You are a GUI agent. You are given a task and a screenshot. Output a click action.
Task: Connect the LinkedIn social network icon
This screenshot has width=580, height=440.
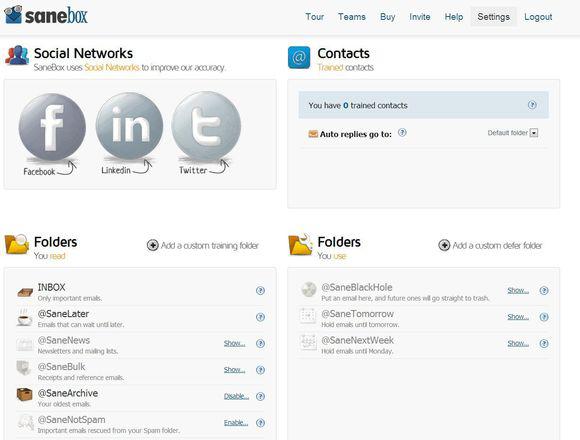click(129, 126)
